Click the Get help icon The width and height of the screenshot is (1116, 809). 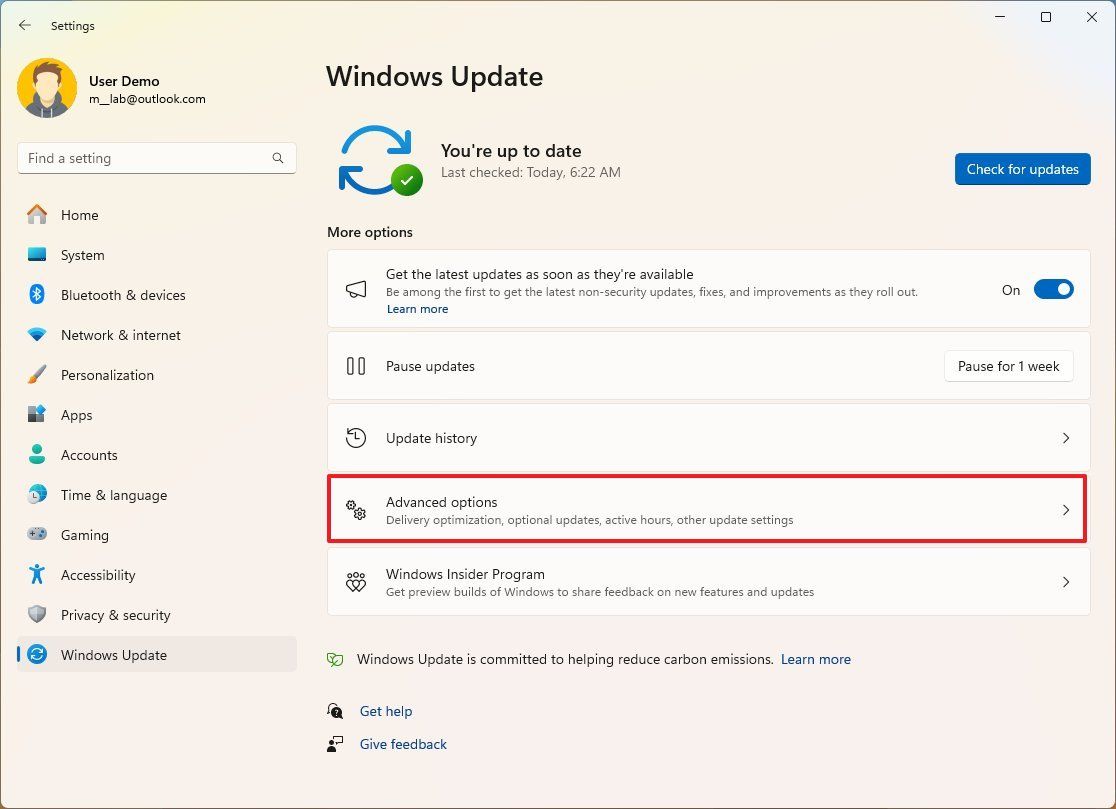click(335, 710)
